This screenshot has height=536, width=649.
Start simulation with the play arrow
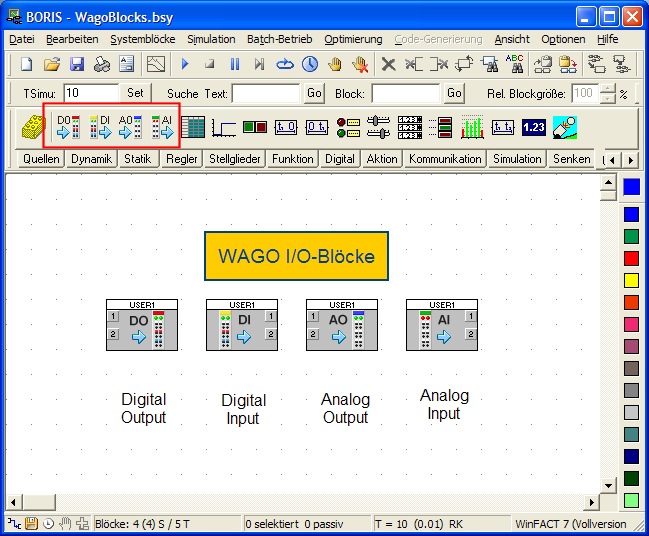(185, 64)
